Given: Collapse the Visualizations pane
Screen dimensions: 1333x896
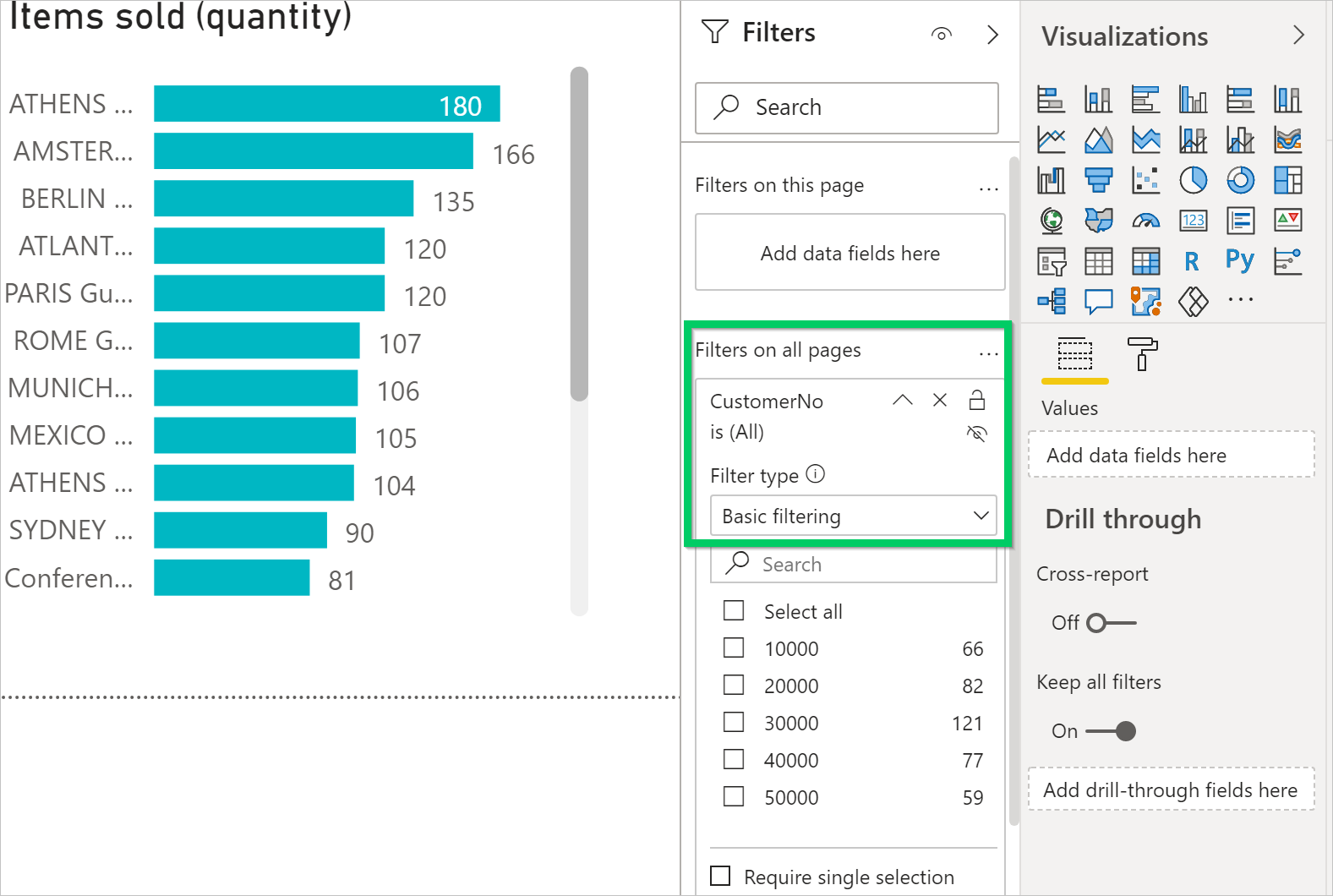Looking at the screenshot, I should 1298,36.
